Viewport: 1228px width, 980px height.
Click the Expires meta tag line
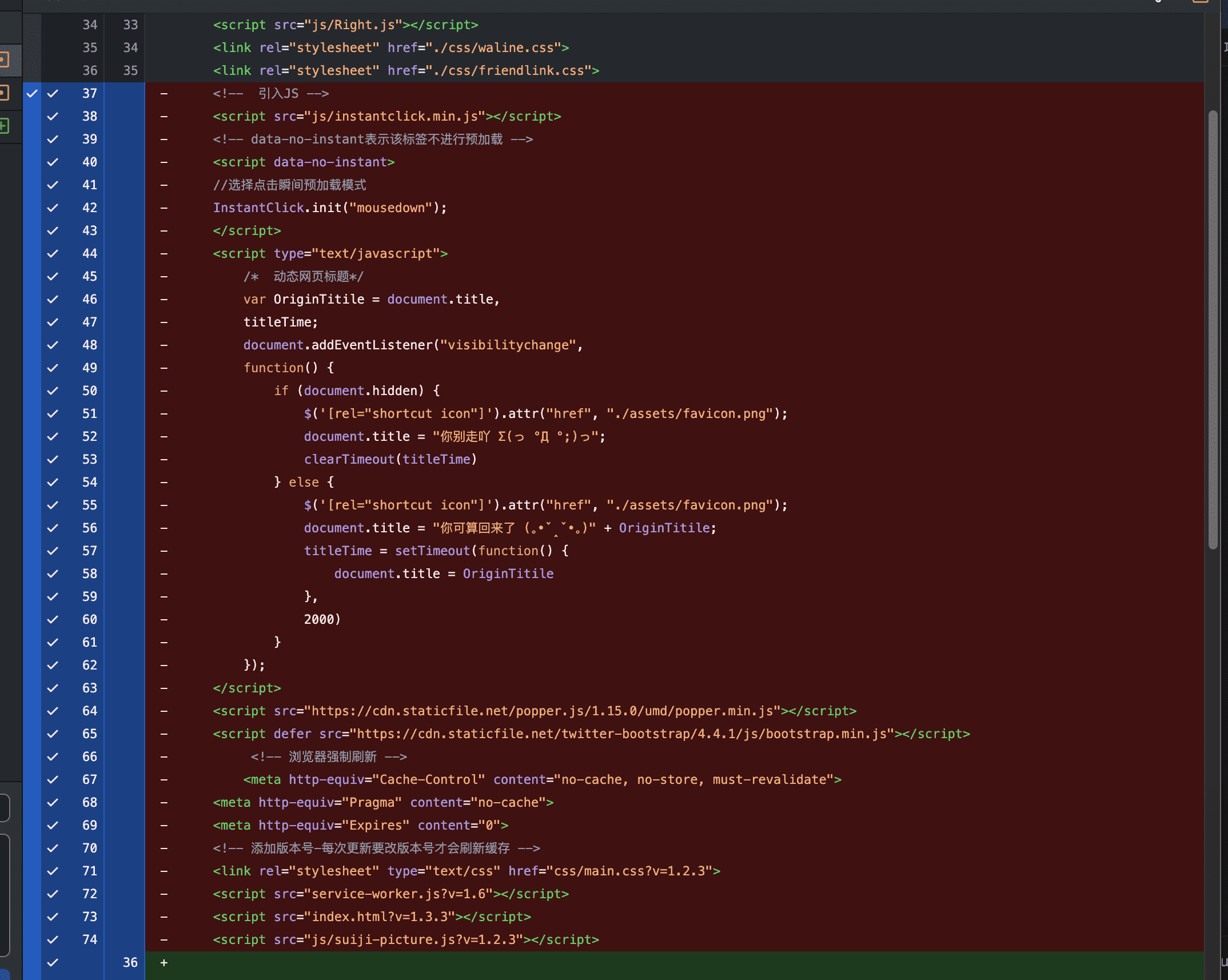click(361, 825)
